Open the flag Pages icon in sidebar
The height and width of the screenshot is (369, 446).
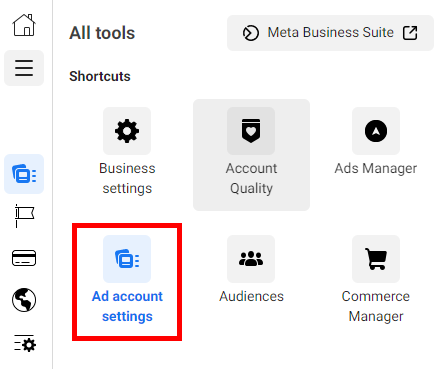click(24, 216)
